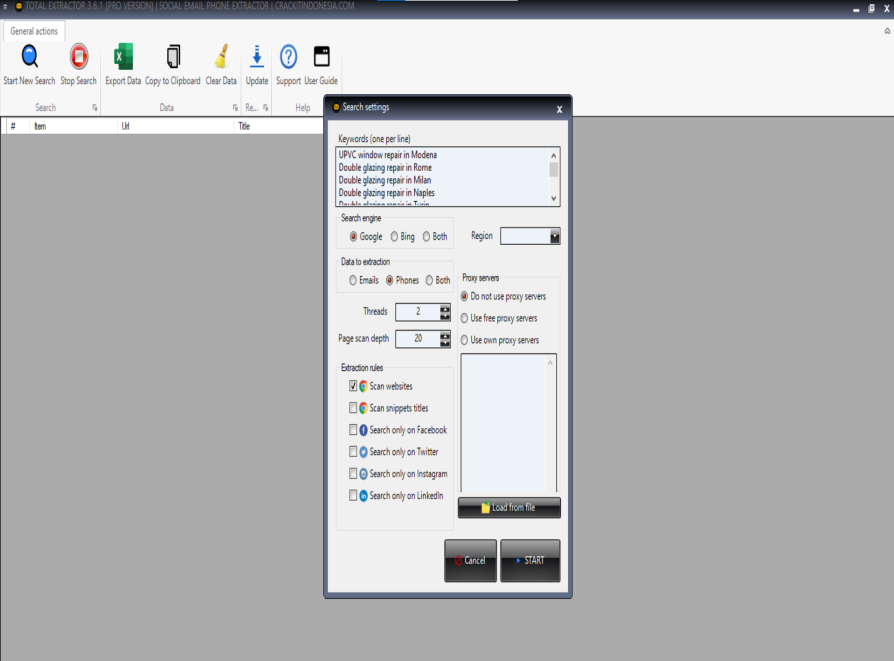
Task: Enable the Scan snippets titles checkbox
Action: (353, 408)
